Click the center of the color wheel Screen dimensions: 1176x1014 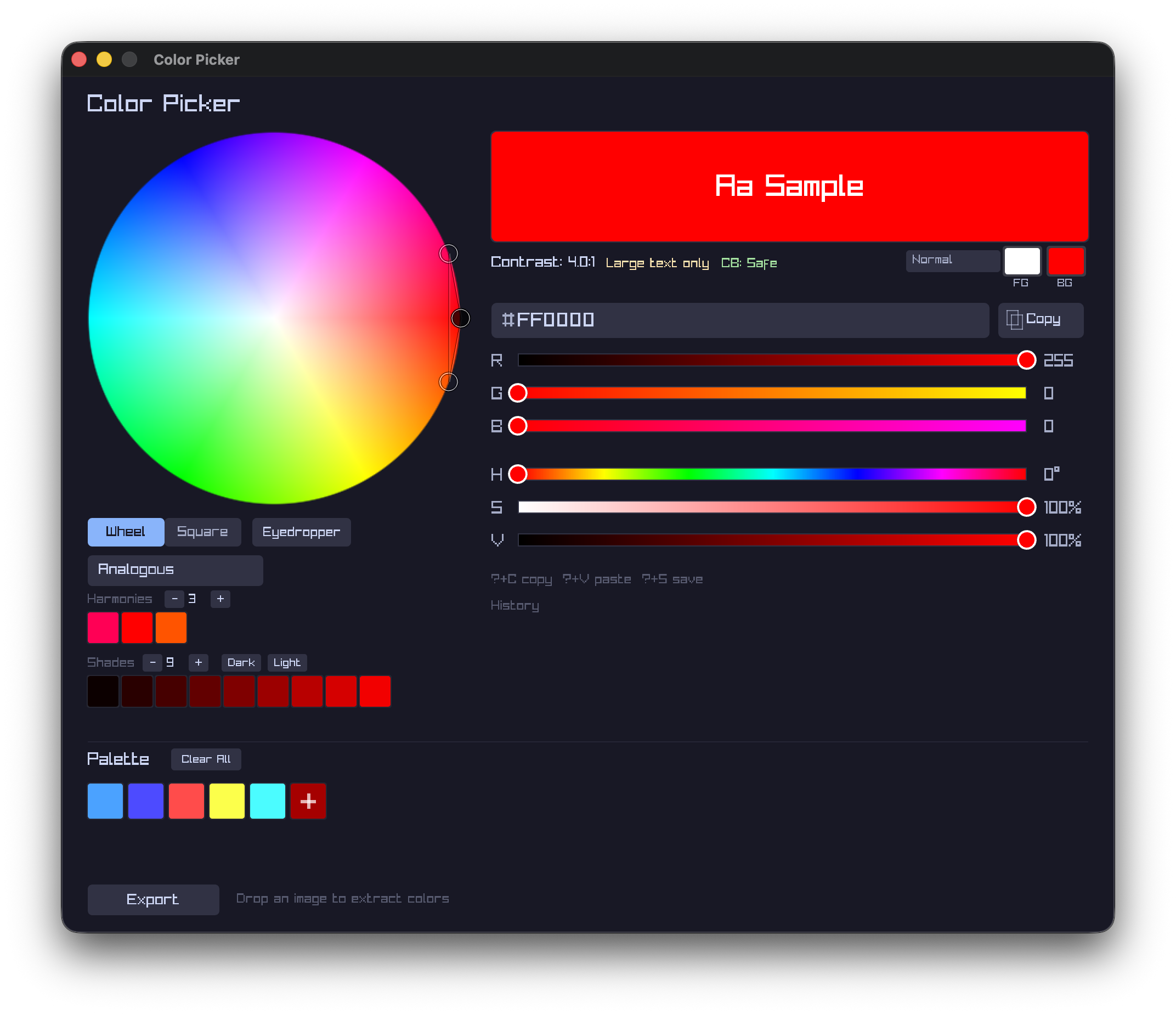tap(274, 318)
